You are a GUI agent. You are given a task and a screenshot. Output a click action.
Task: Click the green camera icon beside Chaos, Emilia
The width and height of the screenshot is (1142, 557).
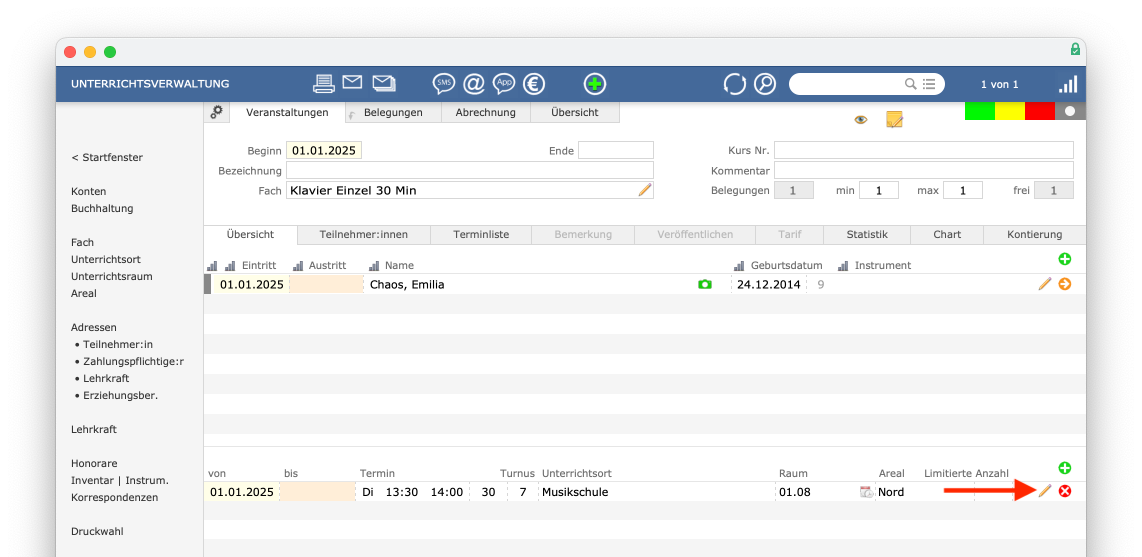[704, 285]
